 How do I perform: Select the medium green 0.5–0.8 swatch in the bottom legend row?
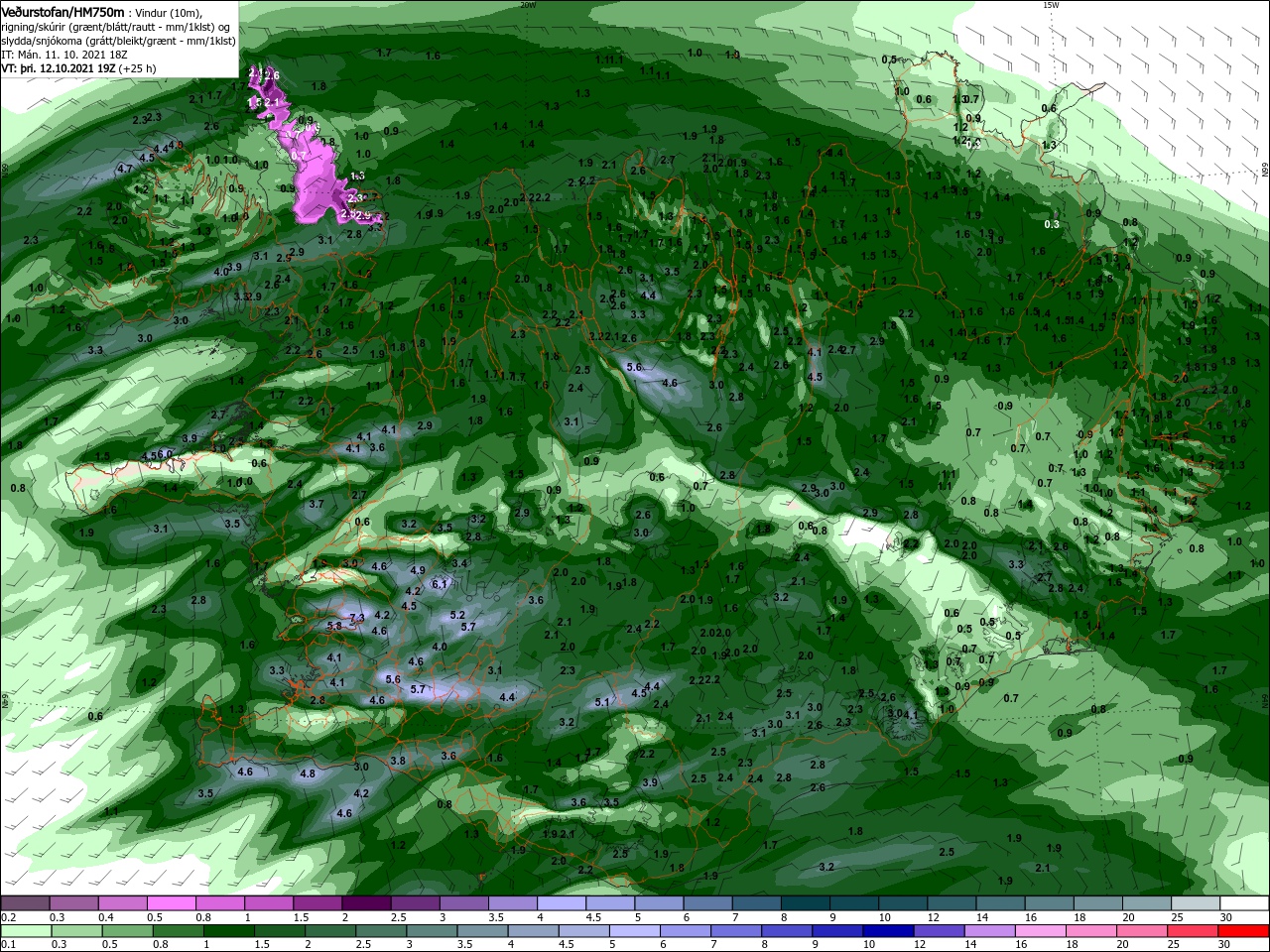click(128, 931)
